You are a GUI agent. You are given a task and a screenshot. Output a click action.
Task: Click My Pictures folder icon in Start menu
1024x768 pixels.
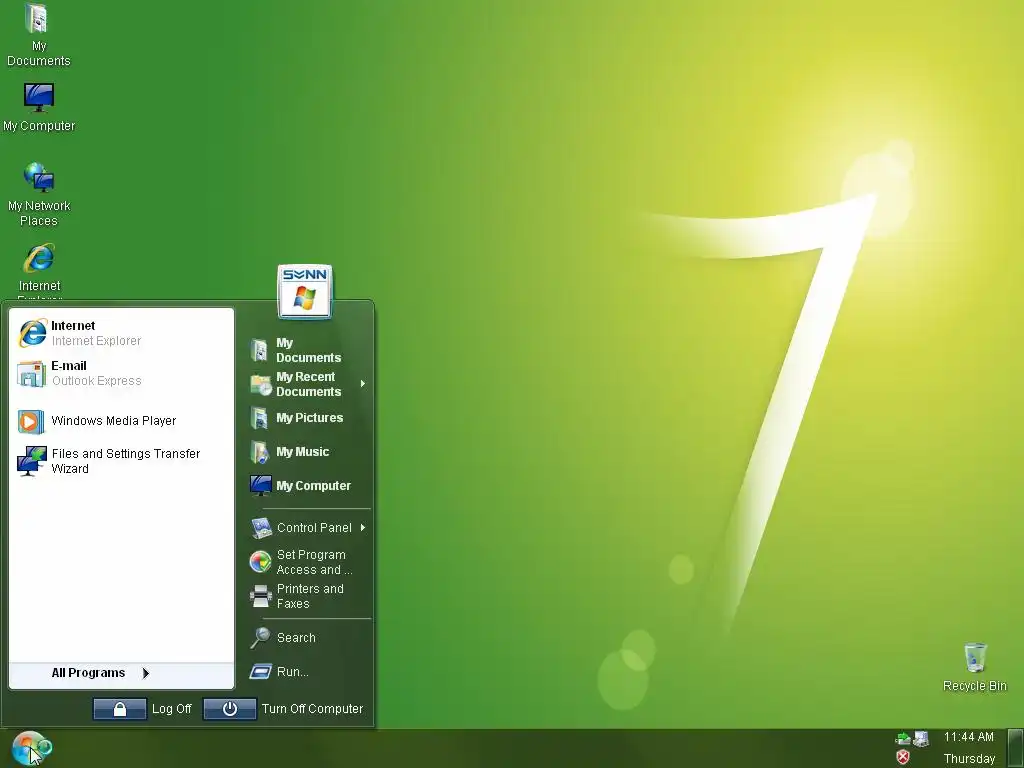(x=259, y=418)
